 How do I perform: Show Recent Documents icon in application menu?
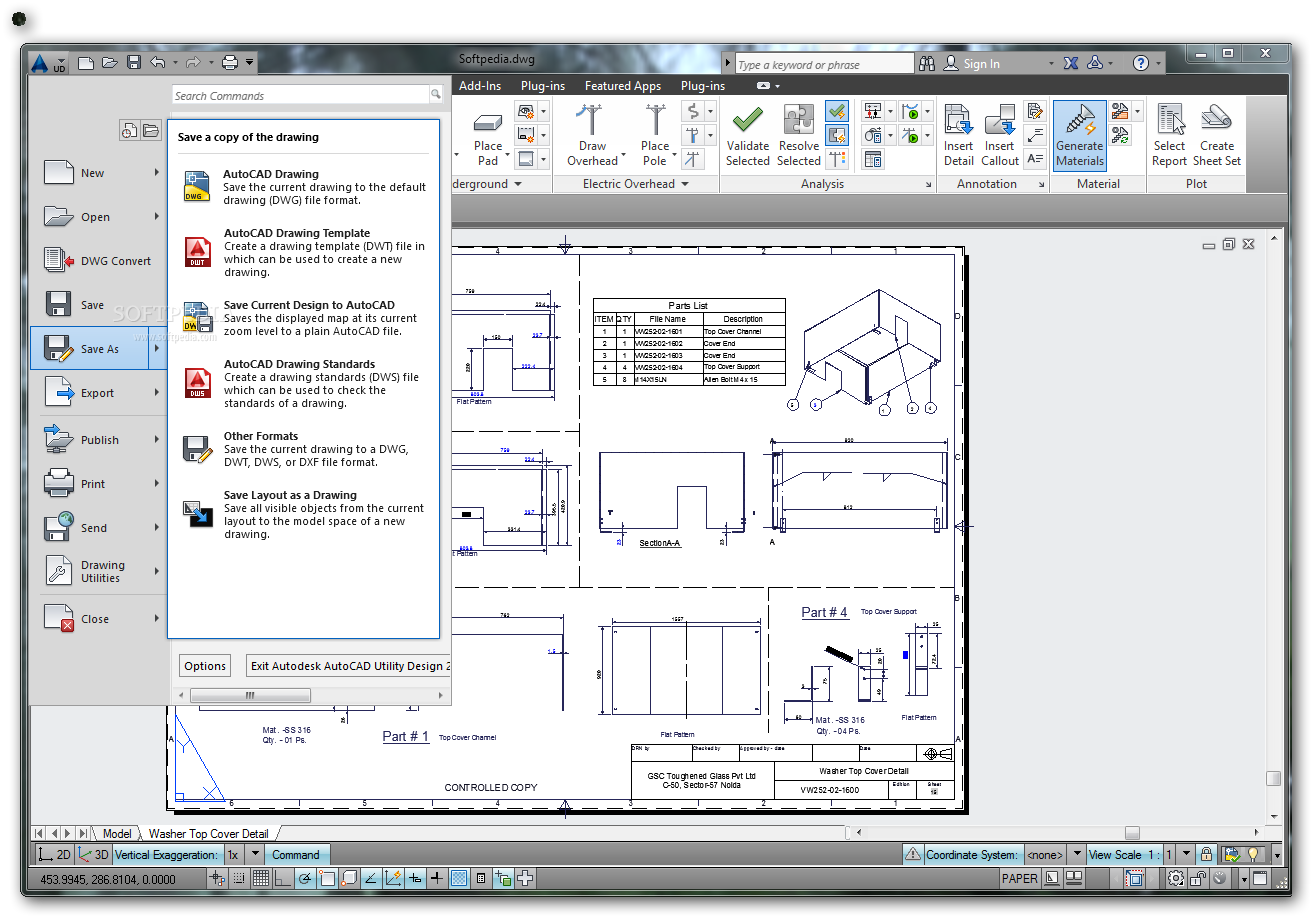click(x=129, y=130)
